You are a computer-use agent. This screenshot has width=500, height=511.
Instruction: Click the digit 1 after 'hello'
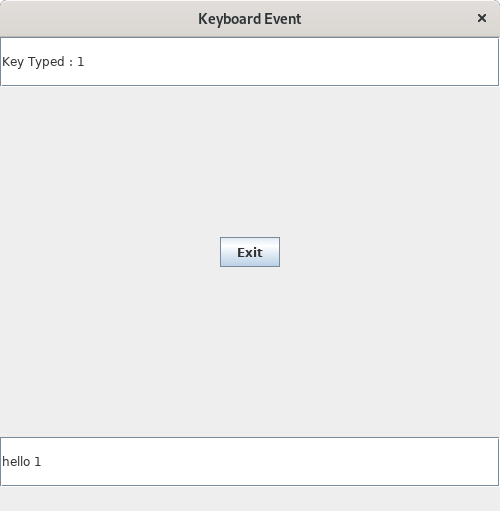coord(38,462)
